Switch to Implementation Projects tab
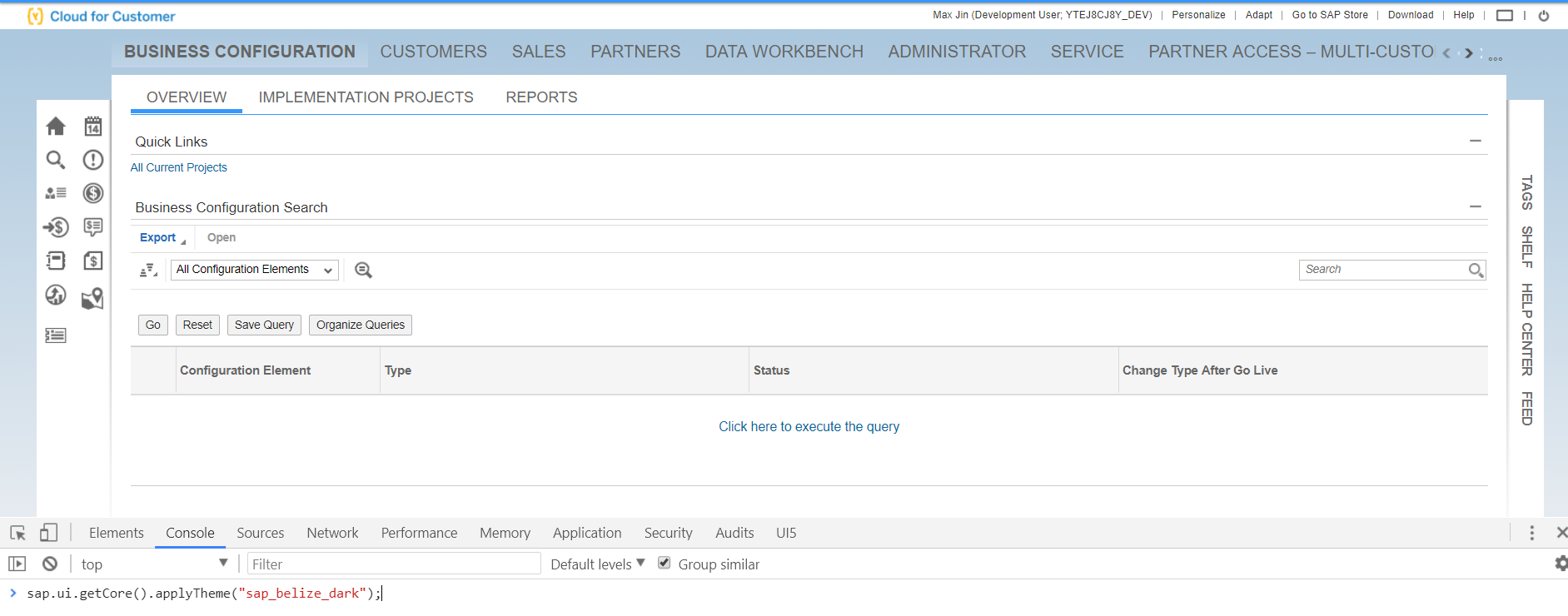Screen dimensions: 1568x616 point(366,97)
